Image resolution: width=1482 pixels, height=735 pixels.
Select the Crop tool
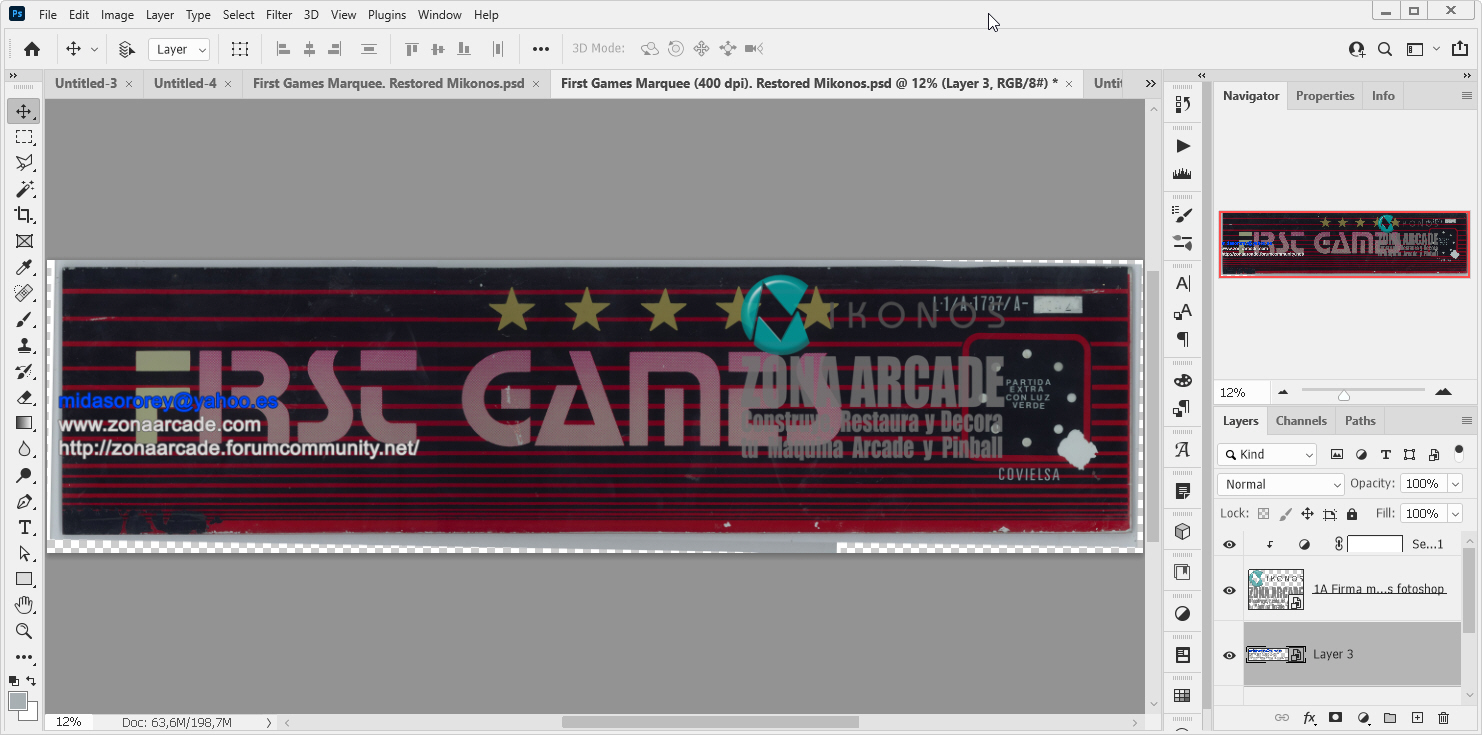[x=24, y=215]
